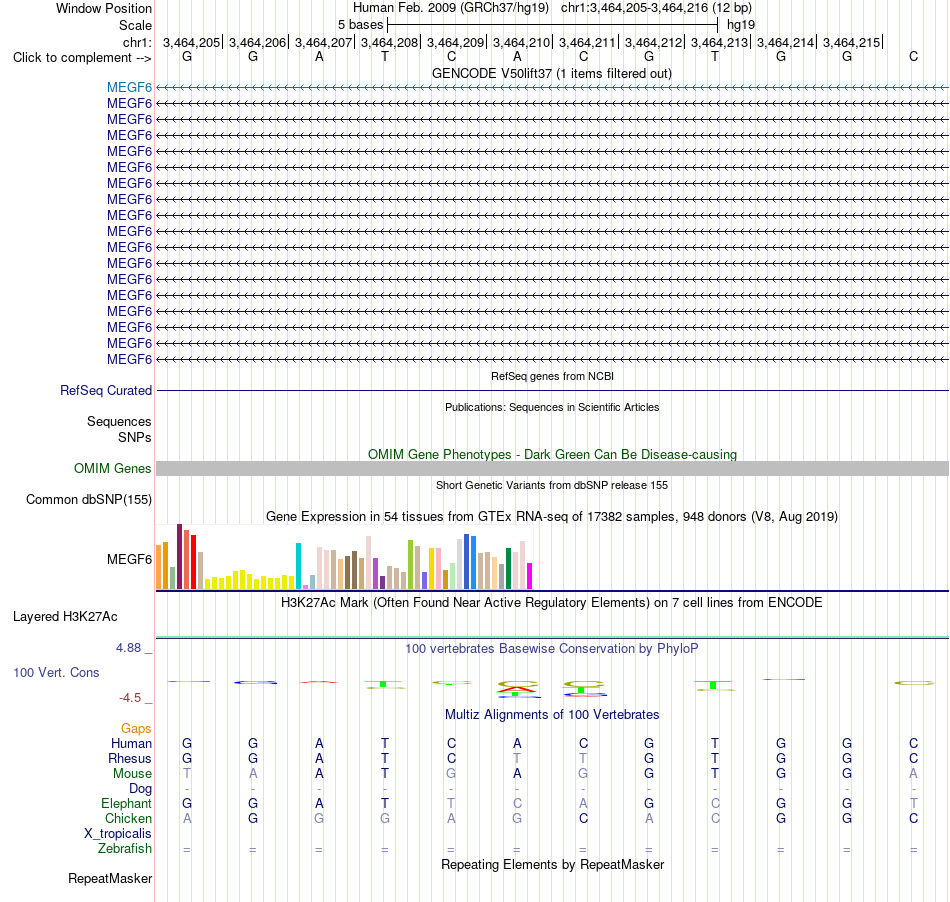Click the light-blue highlighted MEGF6 transcript label

coord(129,87)
